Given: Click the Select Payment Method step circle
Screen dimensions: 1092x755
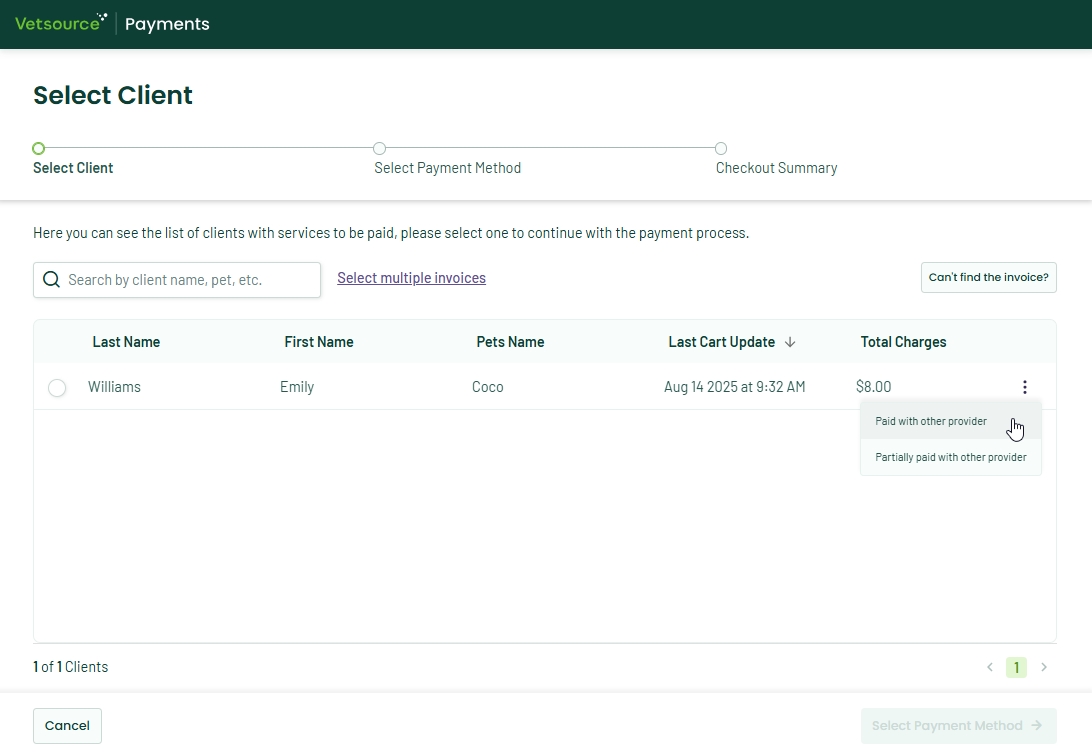Looking at the screenshot, I should click(380, 149).
